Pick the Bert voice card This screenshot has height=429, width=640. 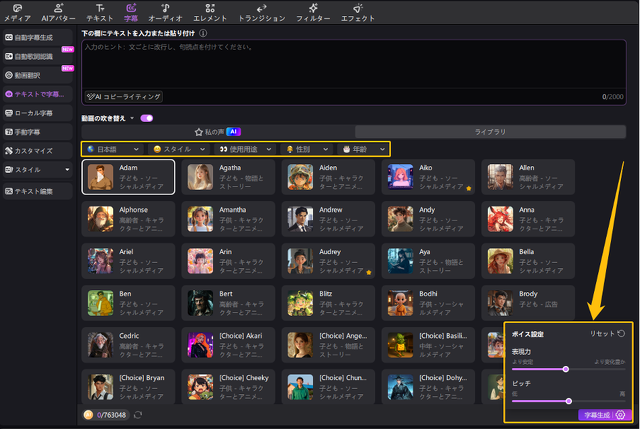point(228,303)
